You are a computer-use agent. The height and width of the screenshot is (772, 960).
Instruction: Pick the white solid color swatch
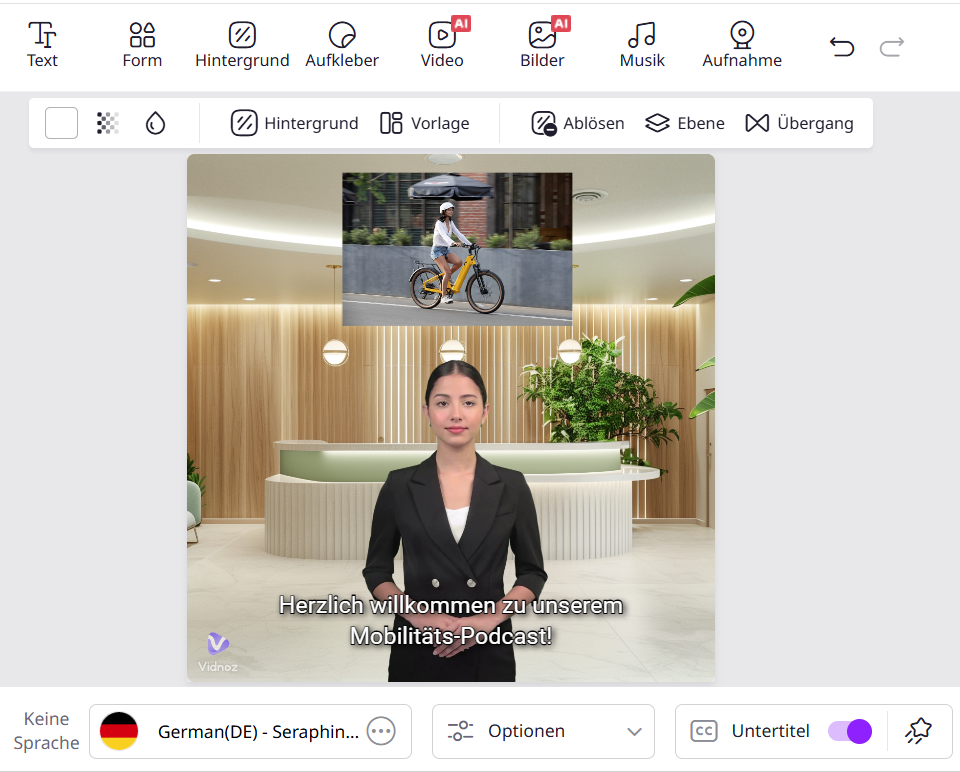point(62,123)
